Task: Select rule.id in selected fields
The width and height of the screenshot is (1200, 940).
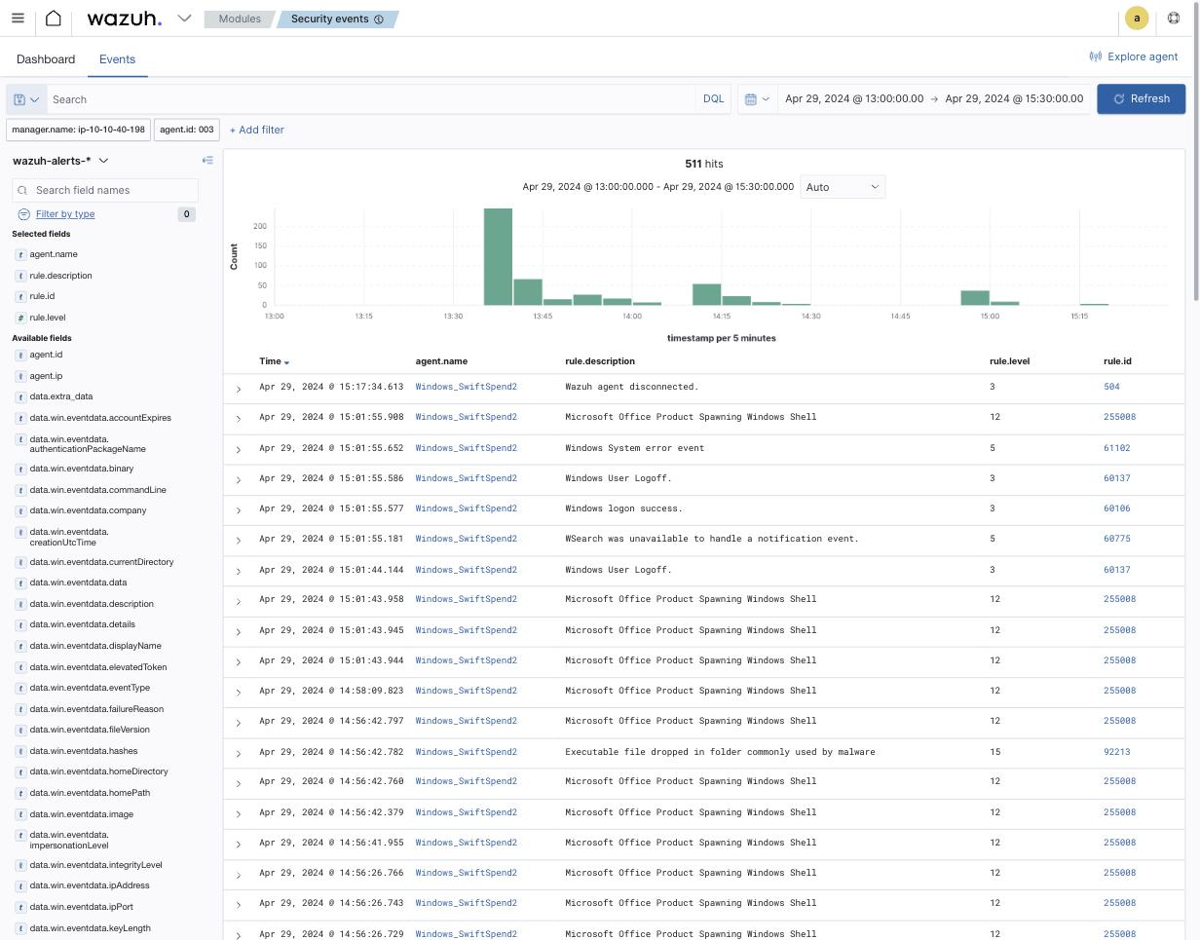Action: pos(42,296)
